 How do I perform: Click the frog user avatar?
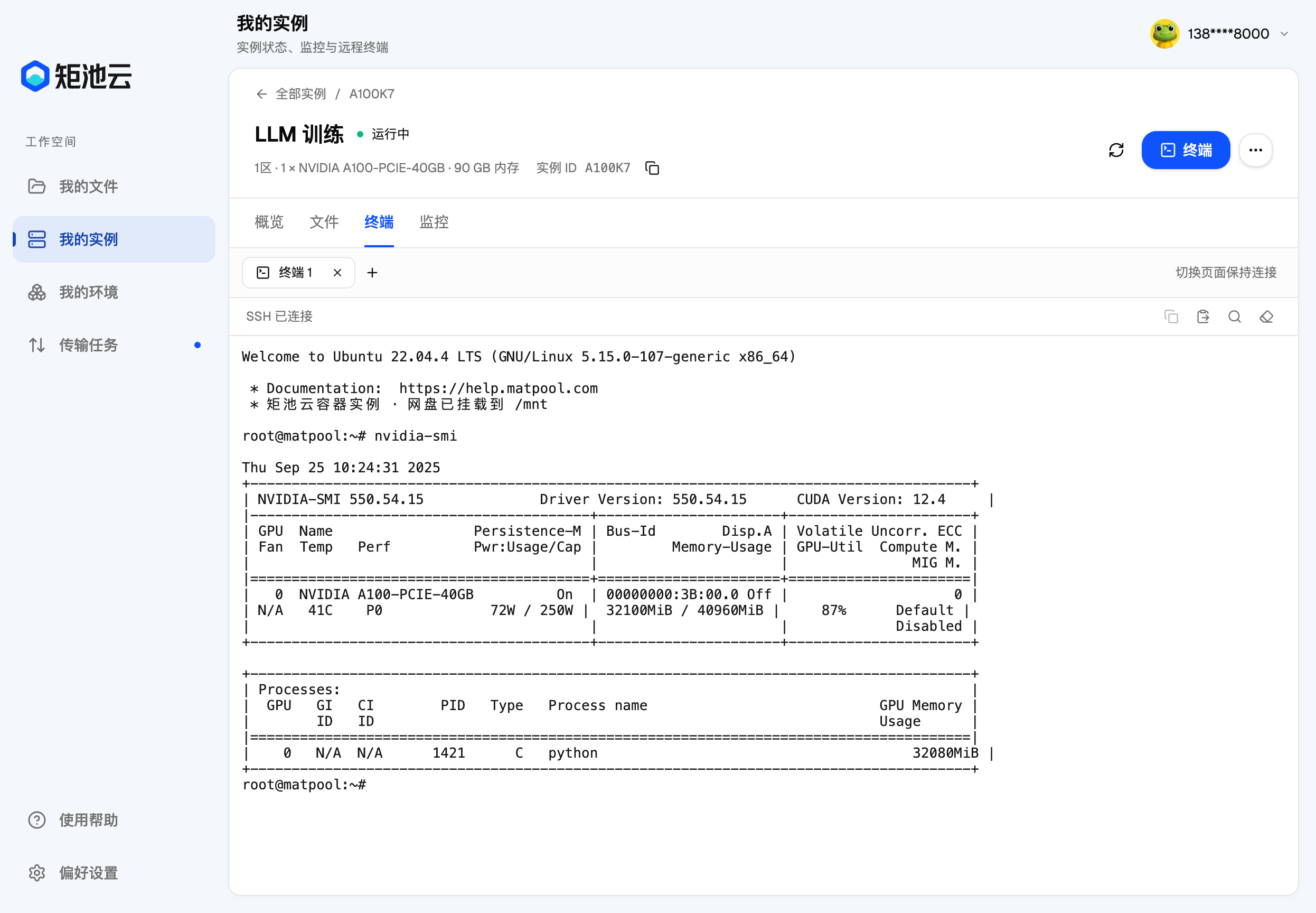click(1164, 34)
